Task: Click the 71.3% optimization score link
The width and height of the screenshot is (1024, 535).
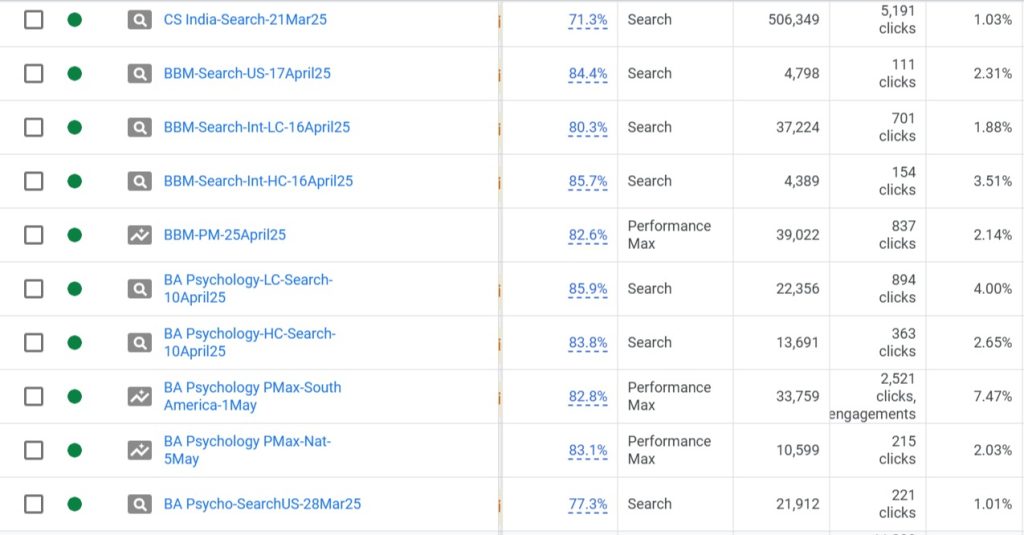Action: (588, 20)
